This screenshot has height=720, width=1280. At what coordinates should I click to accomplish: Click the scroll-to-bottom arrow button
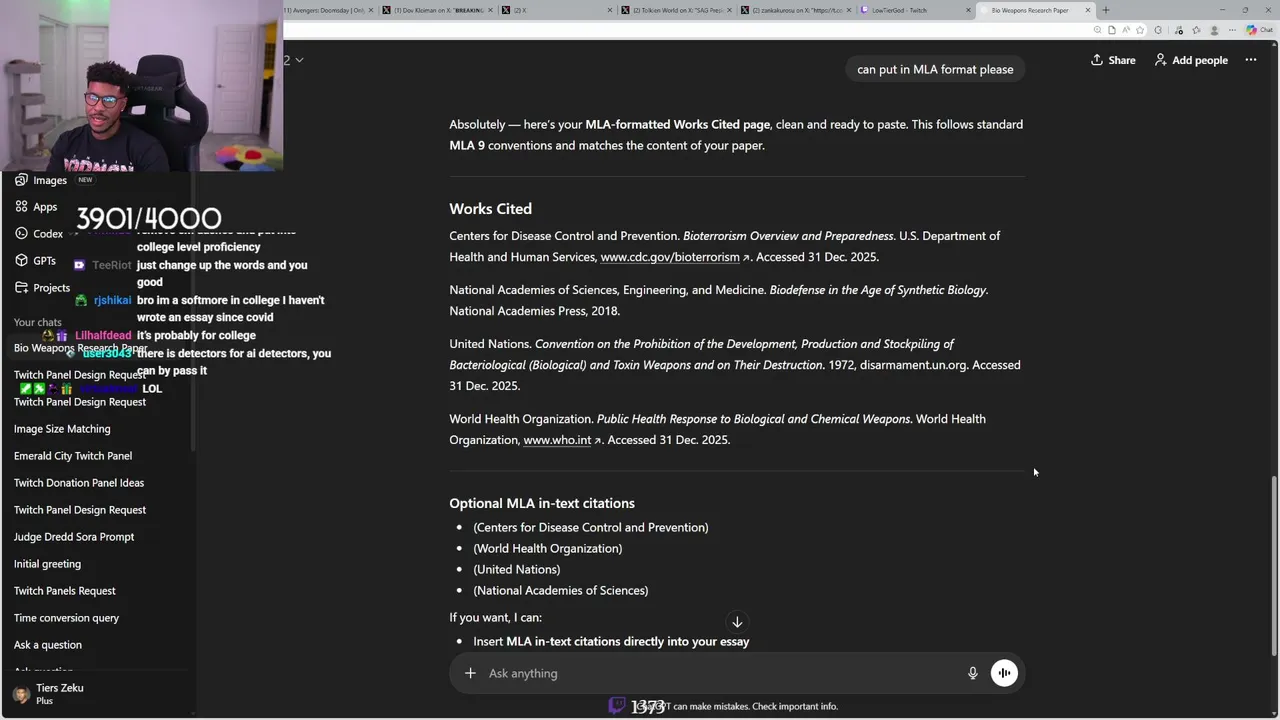pyautogui.click(x=737, y=622)
